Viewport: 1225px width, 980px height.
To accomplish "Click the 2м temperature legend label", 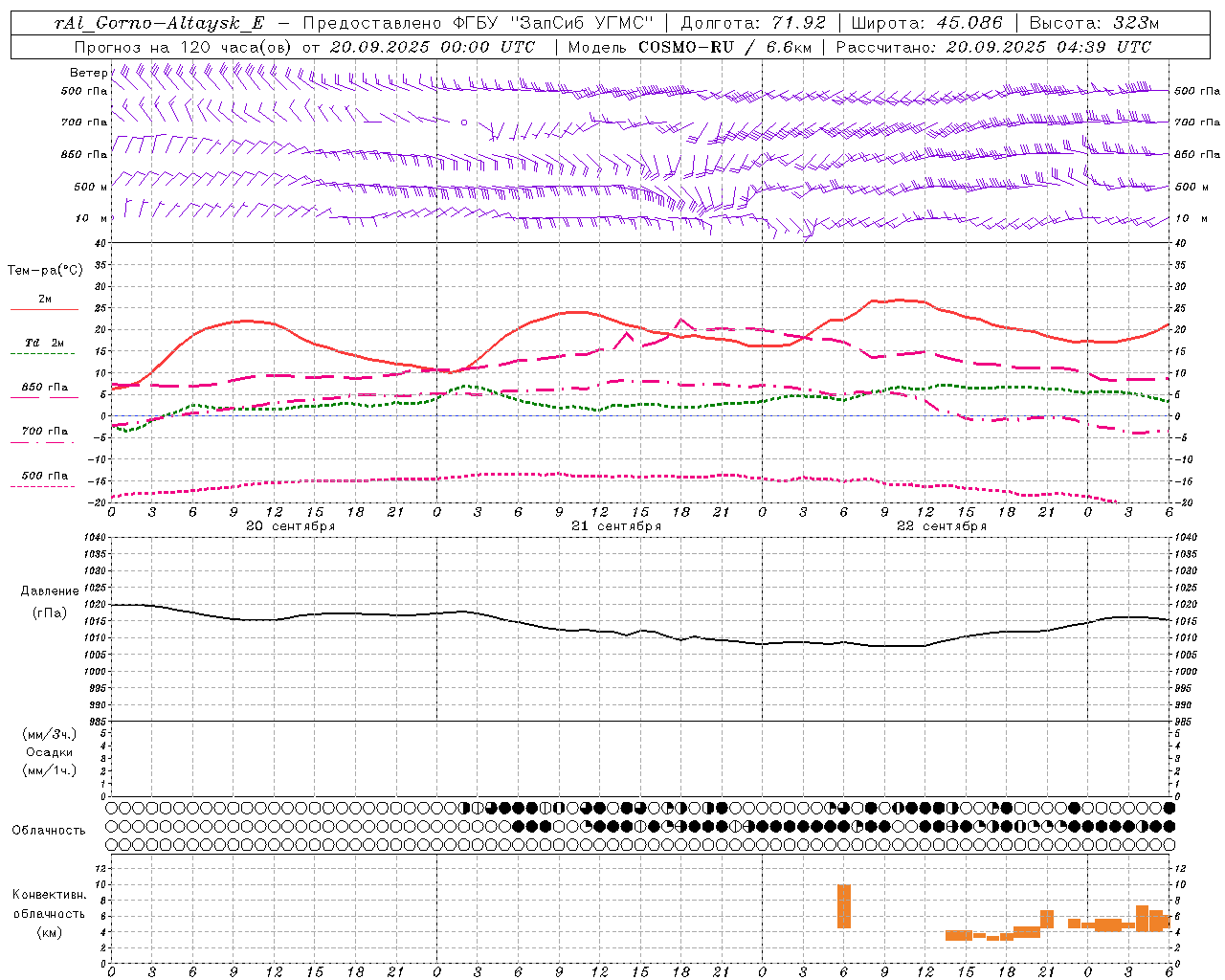I will point(45,299).
